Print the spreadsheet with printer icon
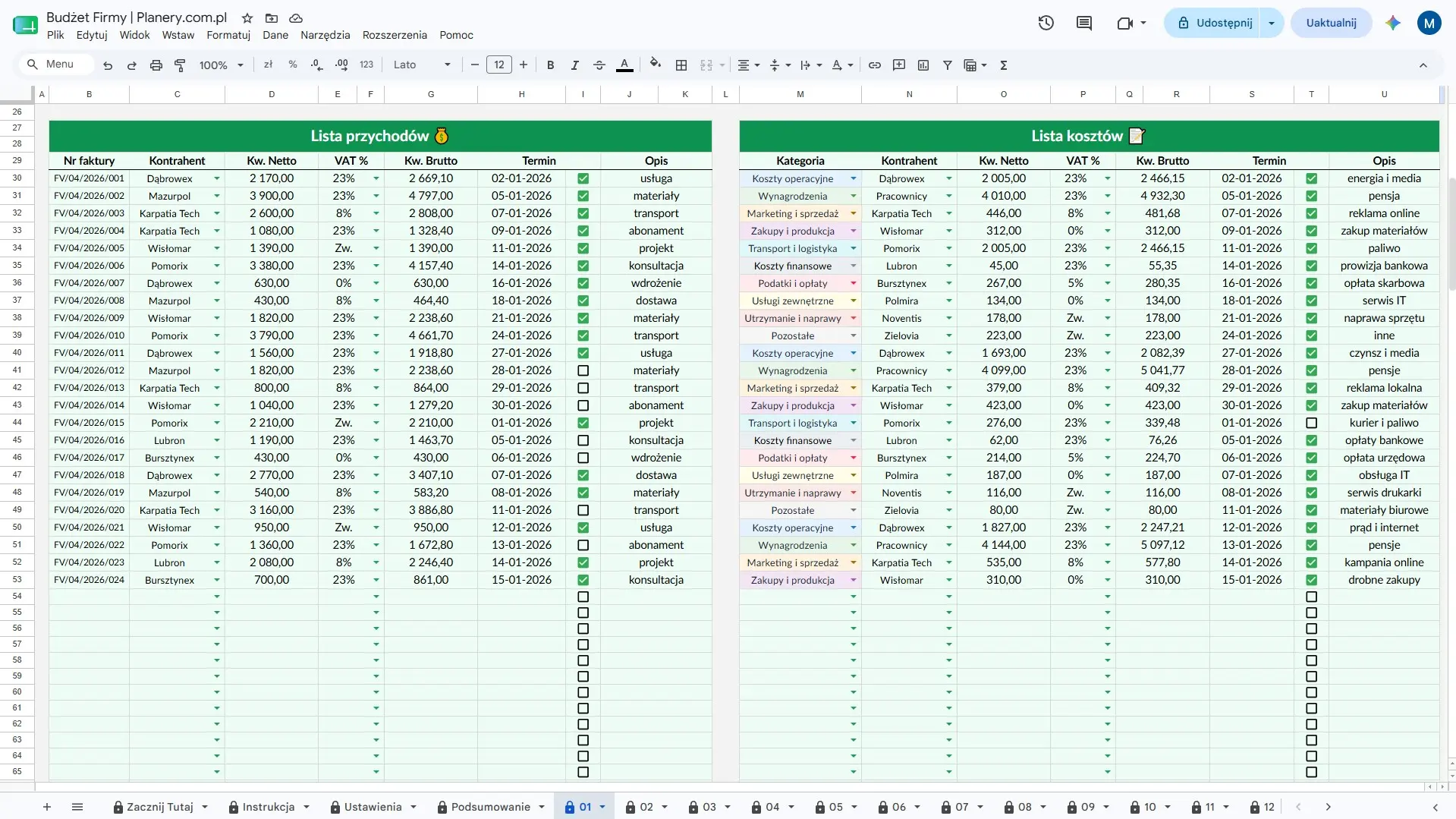This screenshot has width=1456, height=819. point(156,65)
